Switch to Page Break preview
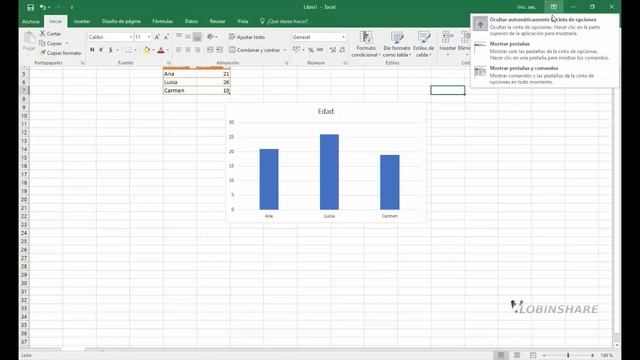Screen dimensions: 640x360 533,355
